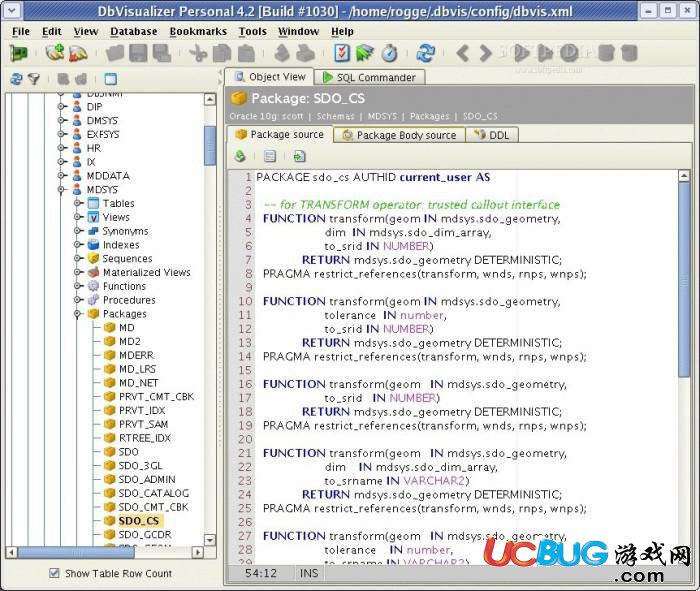
Task: Open the File menu
Action: pyautogui.click(x=21, y=32)
